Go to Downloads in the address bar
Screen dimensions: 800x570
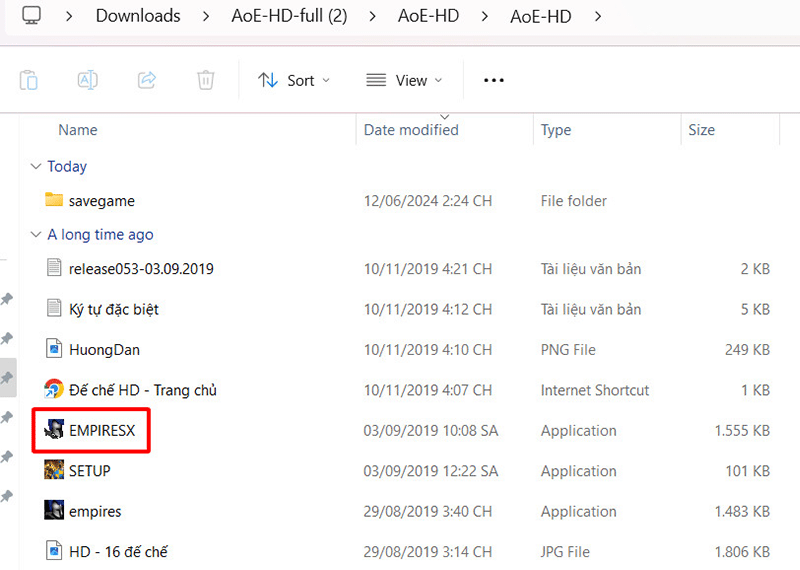point(138,16)
